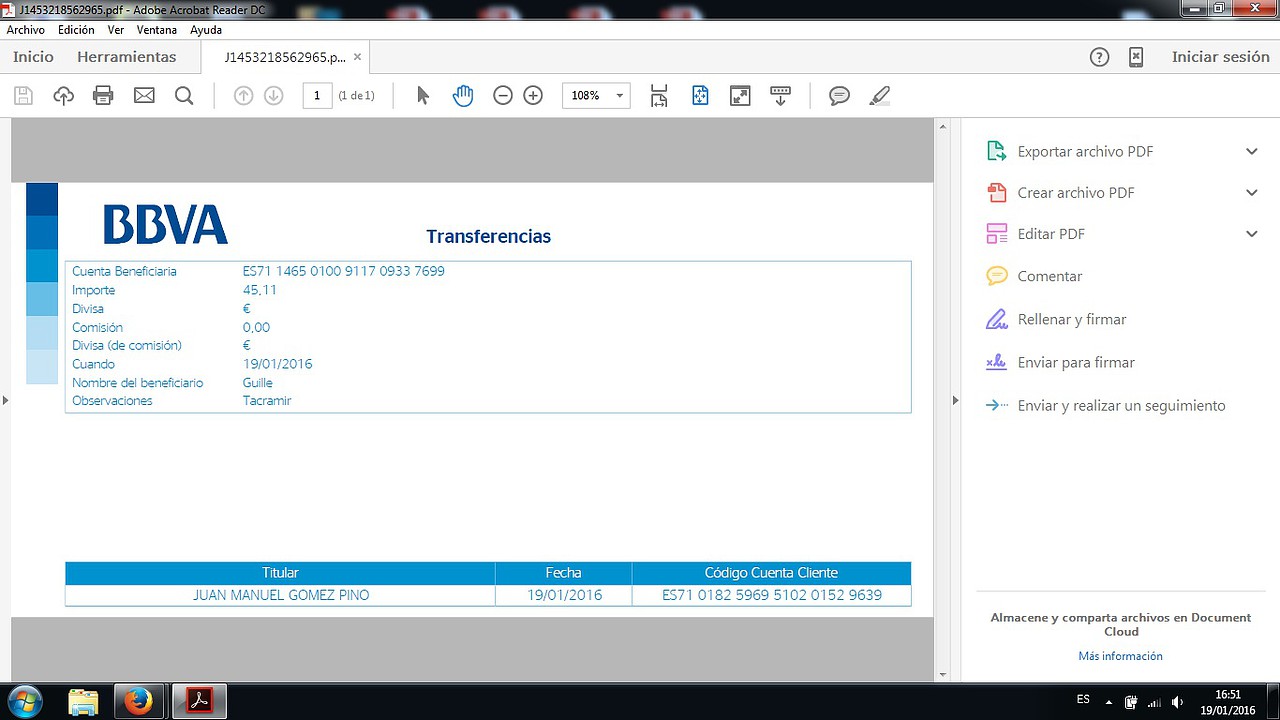
Task: Open the Edición menu
Action: point(76,30)
